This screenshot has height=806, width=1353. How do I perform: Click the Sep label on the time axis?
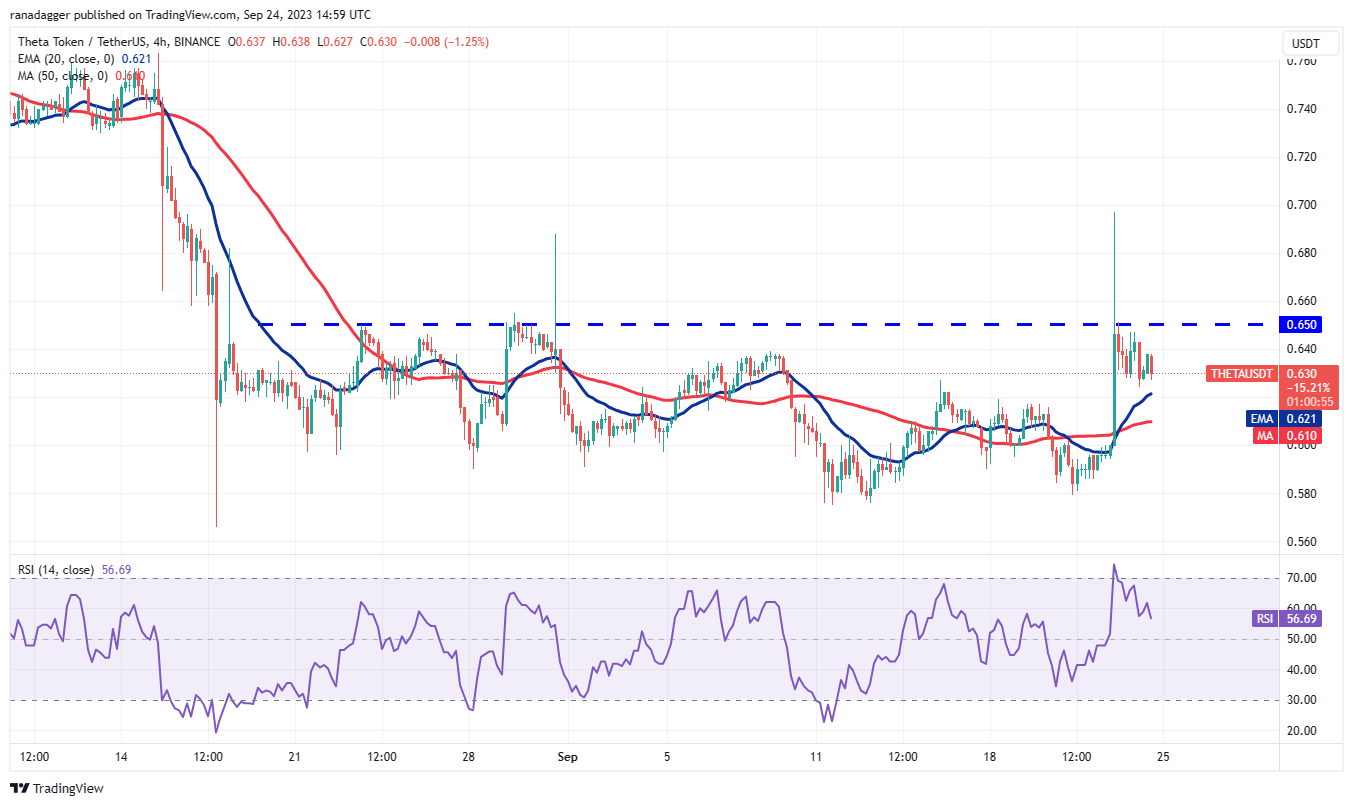[x=567, y=757]
